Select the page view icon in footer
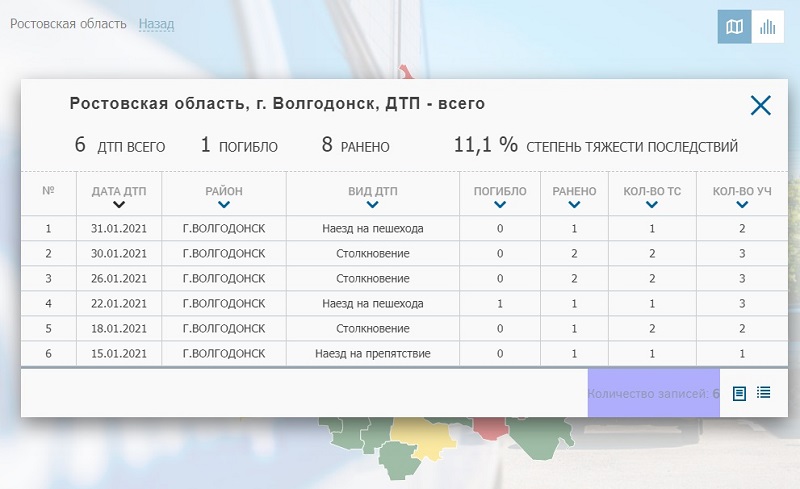800x489 pixels. 739,393
